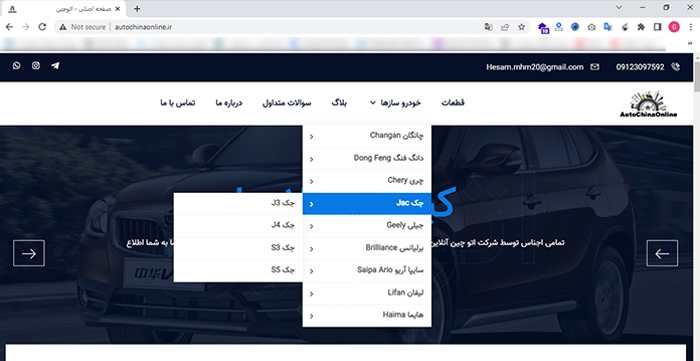Open the قطعات navigation link

pyautogui.click(x=453, y=103)
